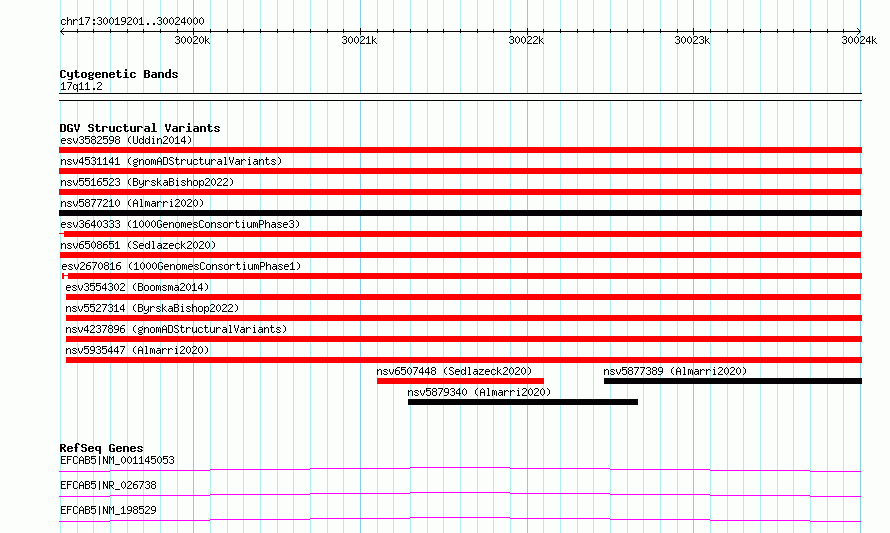
Task: Click the red bar below esv3582598
Action: pyautogui.click(x=460, y=150)
